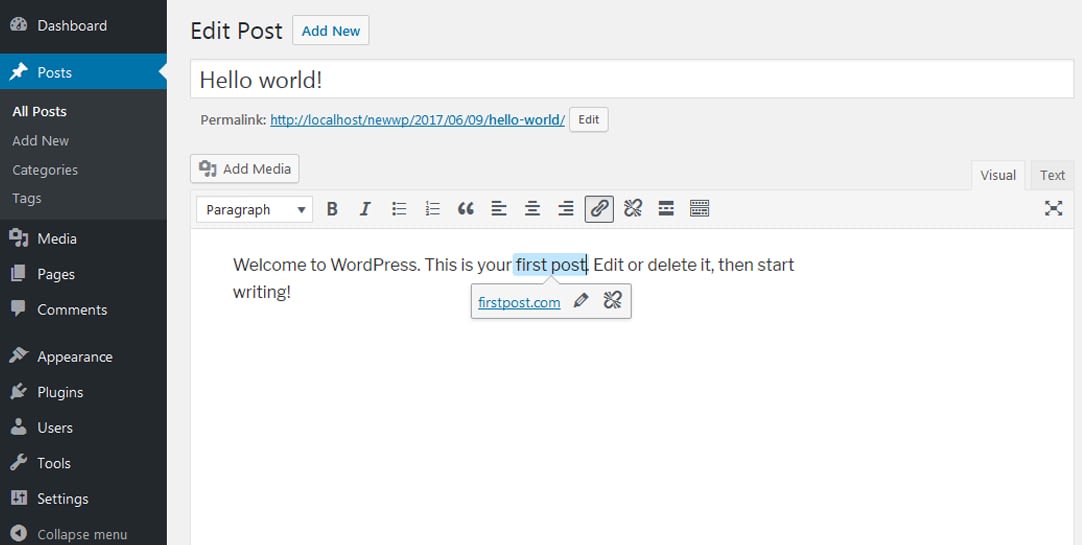Click the Add Media button
This screenshot has height=545, width=1082.
245,169
